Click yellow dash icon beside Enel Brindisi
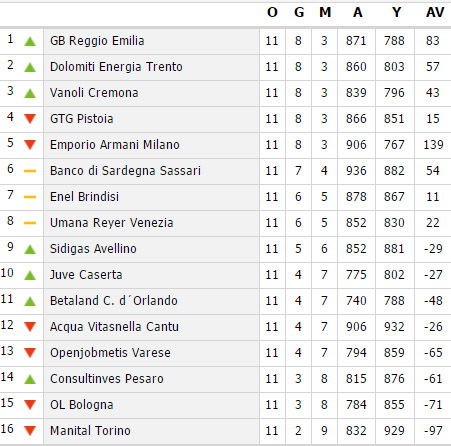Viewport: 451px width, 446px height. 30,197
